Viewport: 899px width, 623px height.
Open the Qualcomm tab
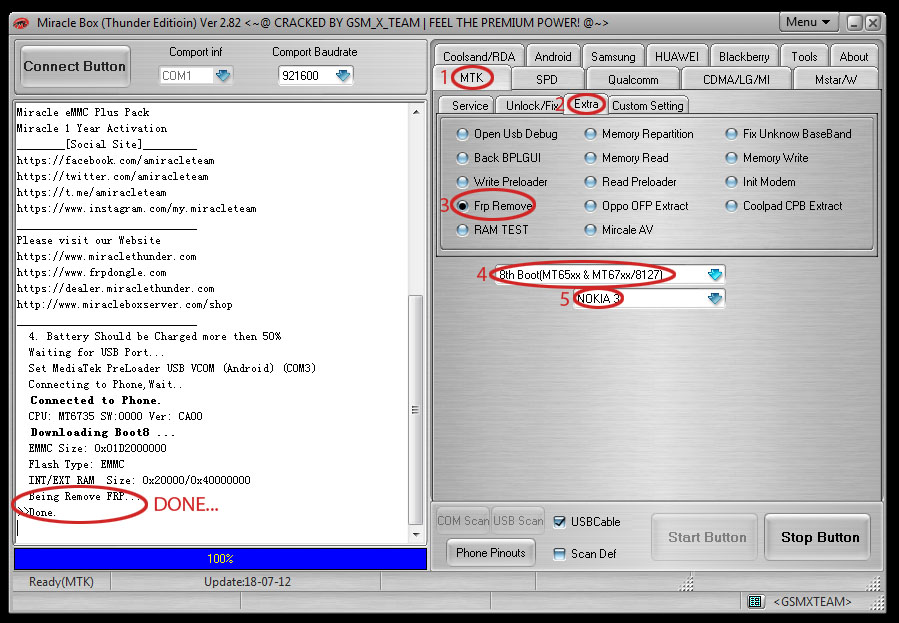pos(633,80)
